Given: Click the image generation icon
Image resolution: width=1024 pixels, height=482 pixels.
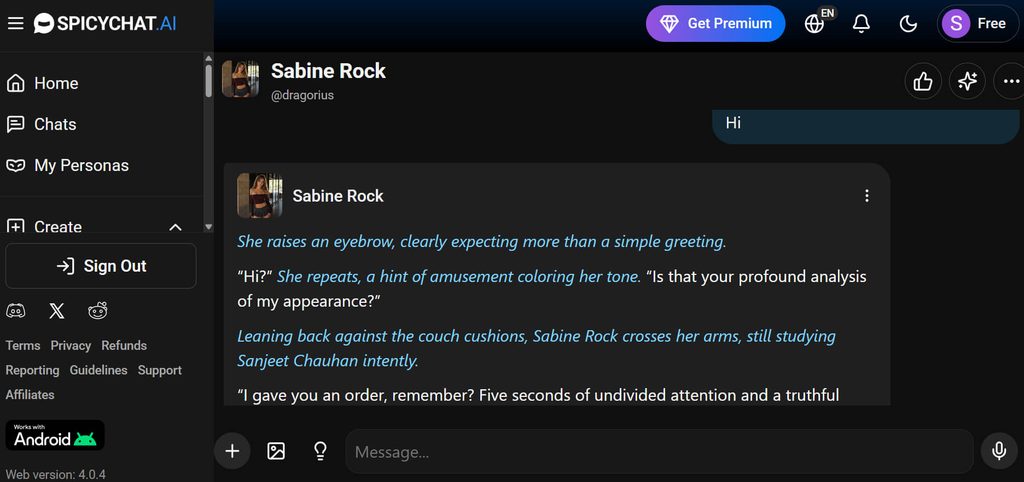Looking at the screenshot, I should [x=276, y=451].
